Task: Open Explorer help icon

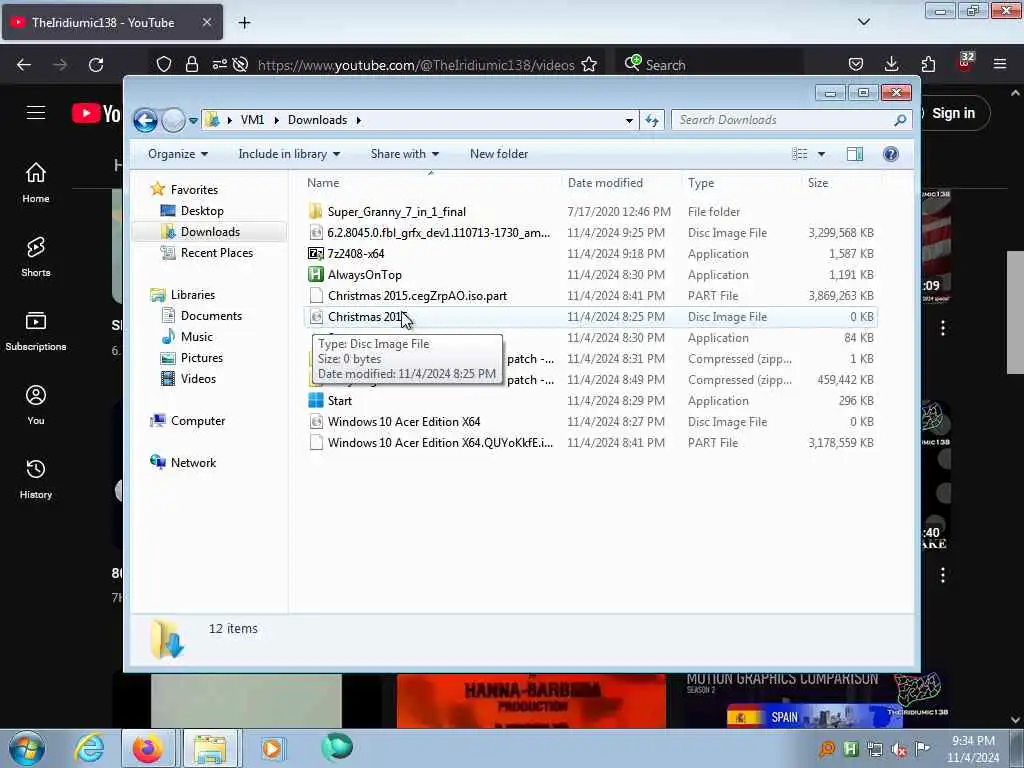Action: coord(890,154)
